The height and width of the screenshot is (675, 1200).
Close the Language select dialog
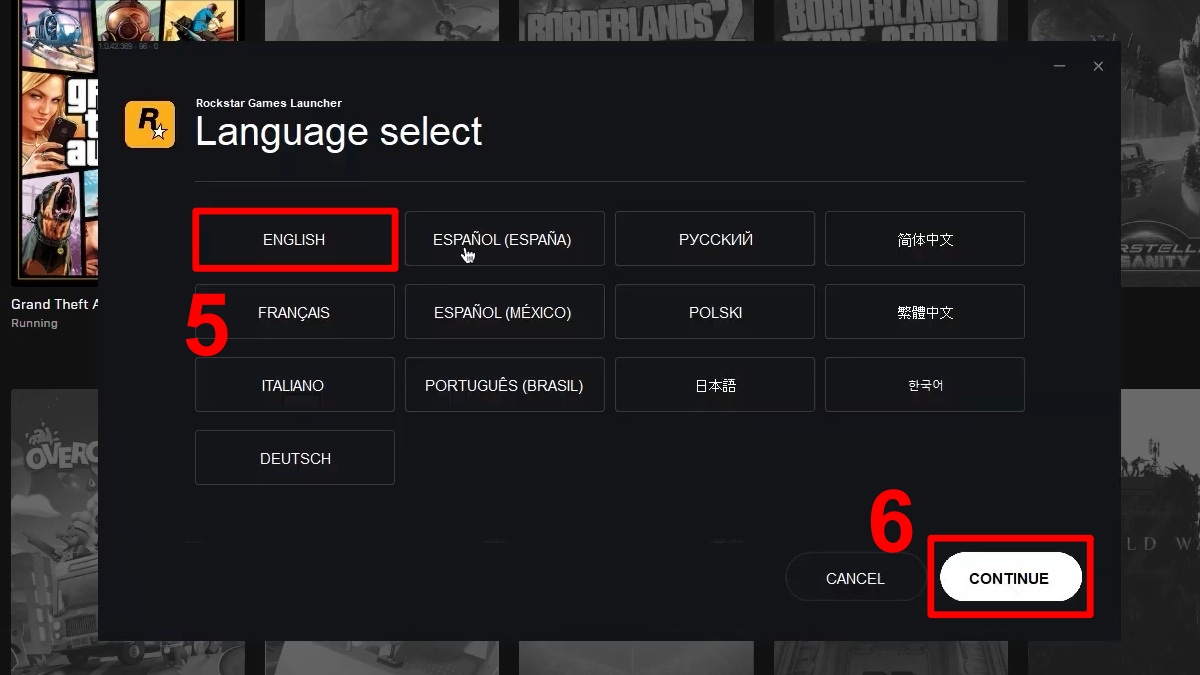(x=1098, y=67)
